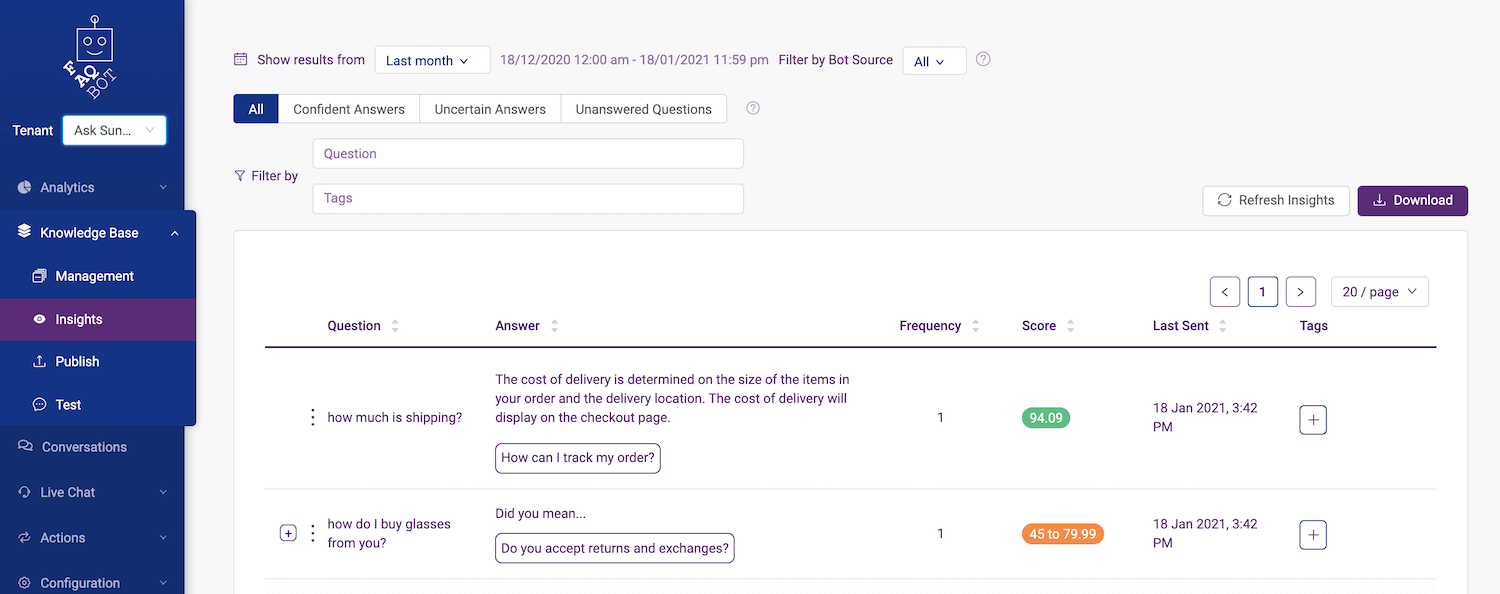
Task: Open three-dot menu for shipping question row
Action: pos(312,417)
